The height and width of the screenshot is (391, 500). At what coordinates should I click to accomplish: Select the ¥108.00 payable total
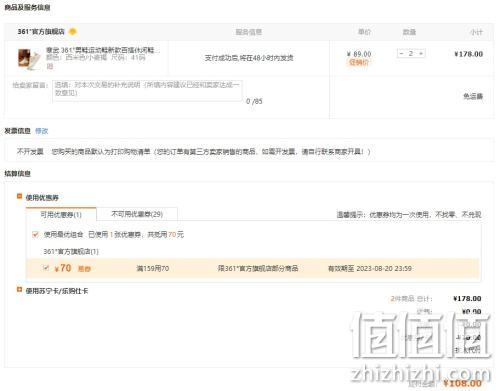(x=462, y=383)
